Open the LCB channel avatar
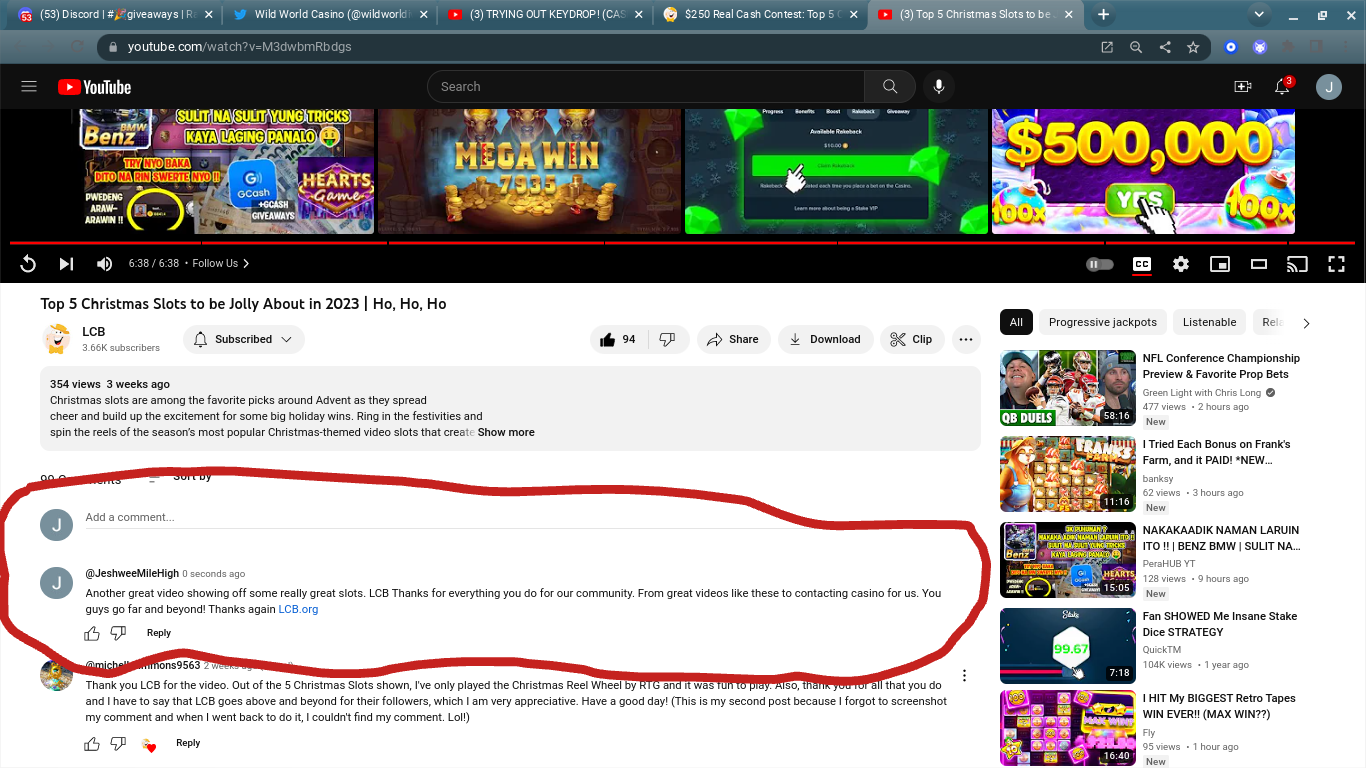 [x=56, y=339]
